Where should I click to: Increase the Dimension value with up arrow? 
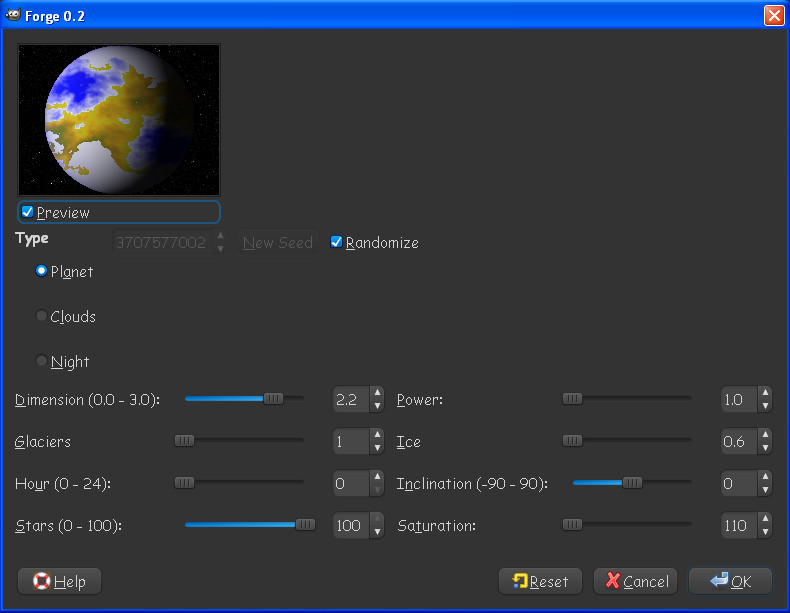[x=377, y=394]
